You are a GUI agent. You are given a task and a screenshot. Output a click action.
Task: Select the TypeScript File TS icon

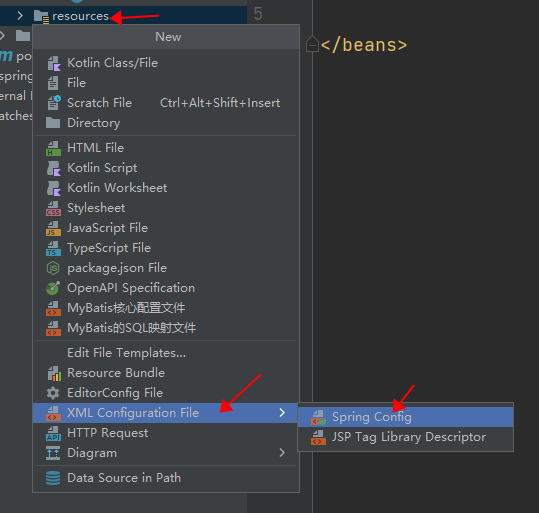click(x=53, y=248)
